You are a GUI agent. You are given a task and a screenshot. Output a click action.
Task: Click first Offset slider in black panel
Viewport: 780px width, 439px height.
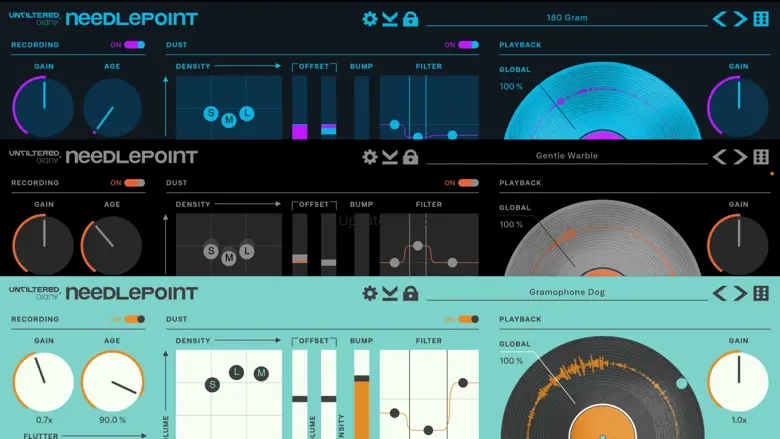[x=299, y=245]
